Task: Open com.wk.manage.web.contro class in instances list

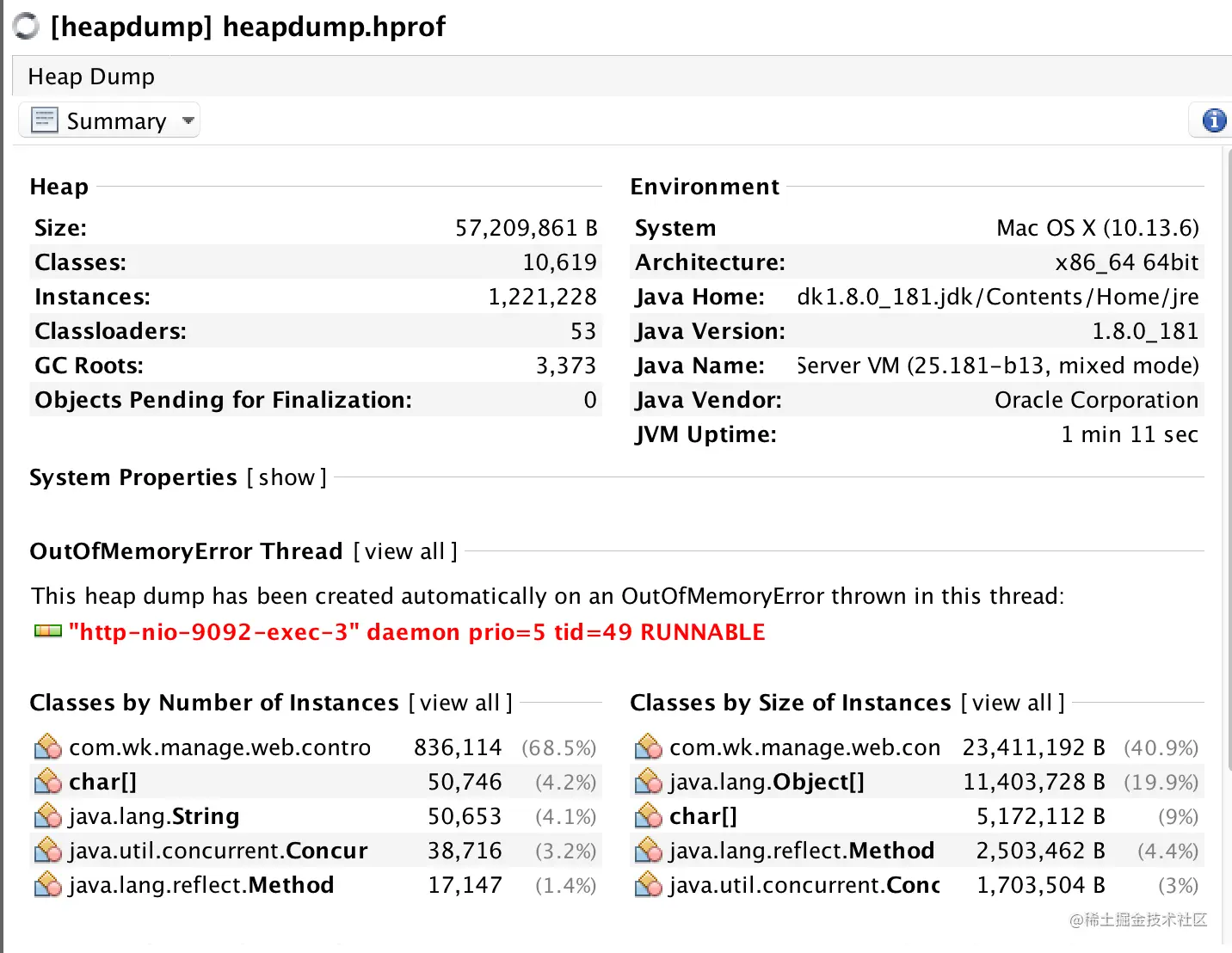Action: (219, 747)
